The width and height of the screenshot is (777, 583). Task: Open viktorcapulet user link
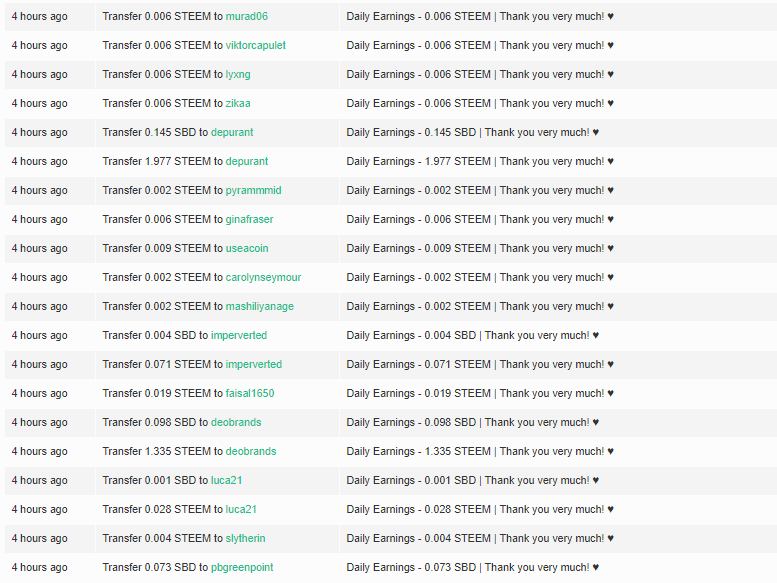(256, 46)
